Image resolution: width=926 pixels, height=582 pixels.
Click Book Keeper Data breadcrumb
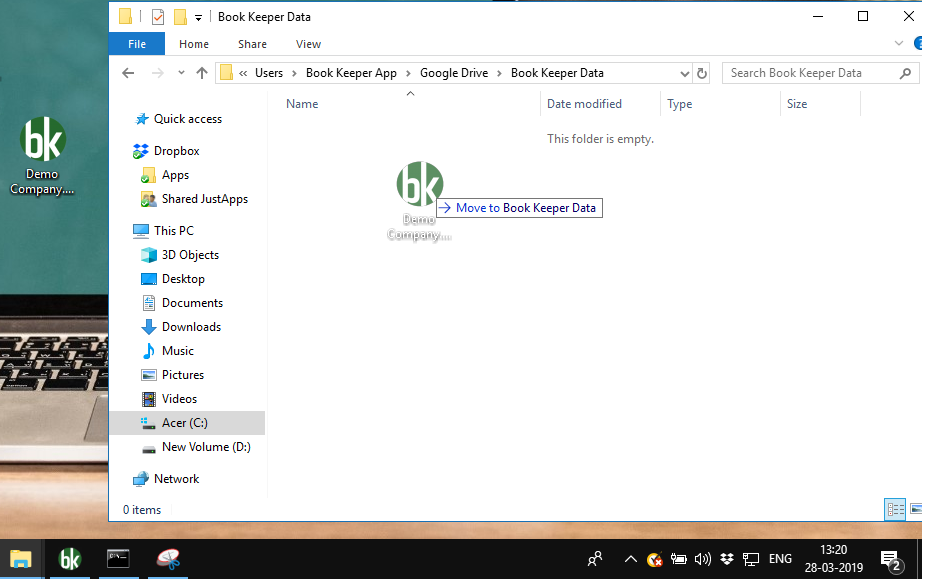tap(557, 73)
